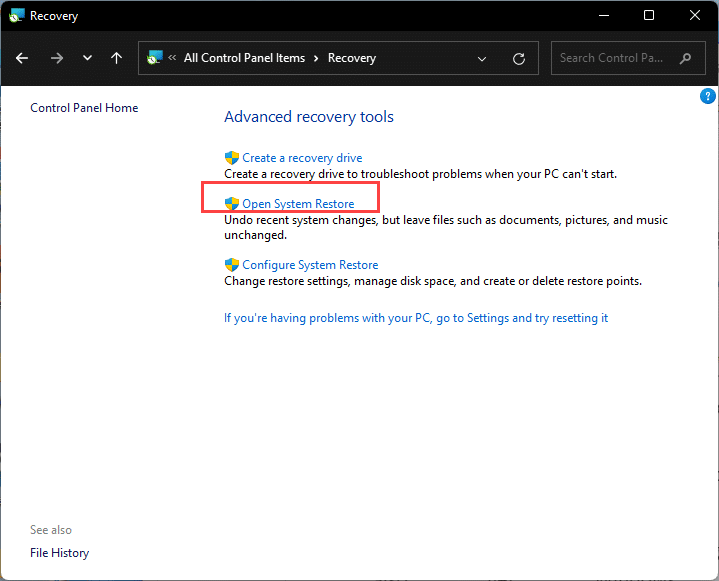Screen dimensions: 719x581
Task: Refresh the Recovery page
Action: point(519,59)
